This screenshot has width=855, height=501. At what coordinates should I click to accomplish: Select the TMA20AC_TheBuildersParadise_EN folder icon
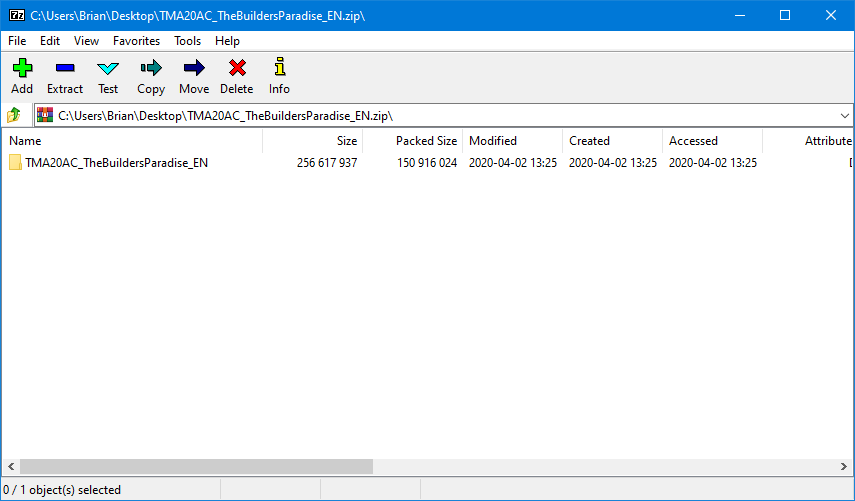coord(15,162)
